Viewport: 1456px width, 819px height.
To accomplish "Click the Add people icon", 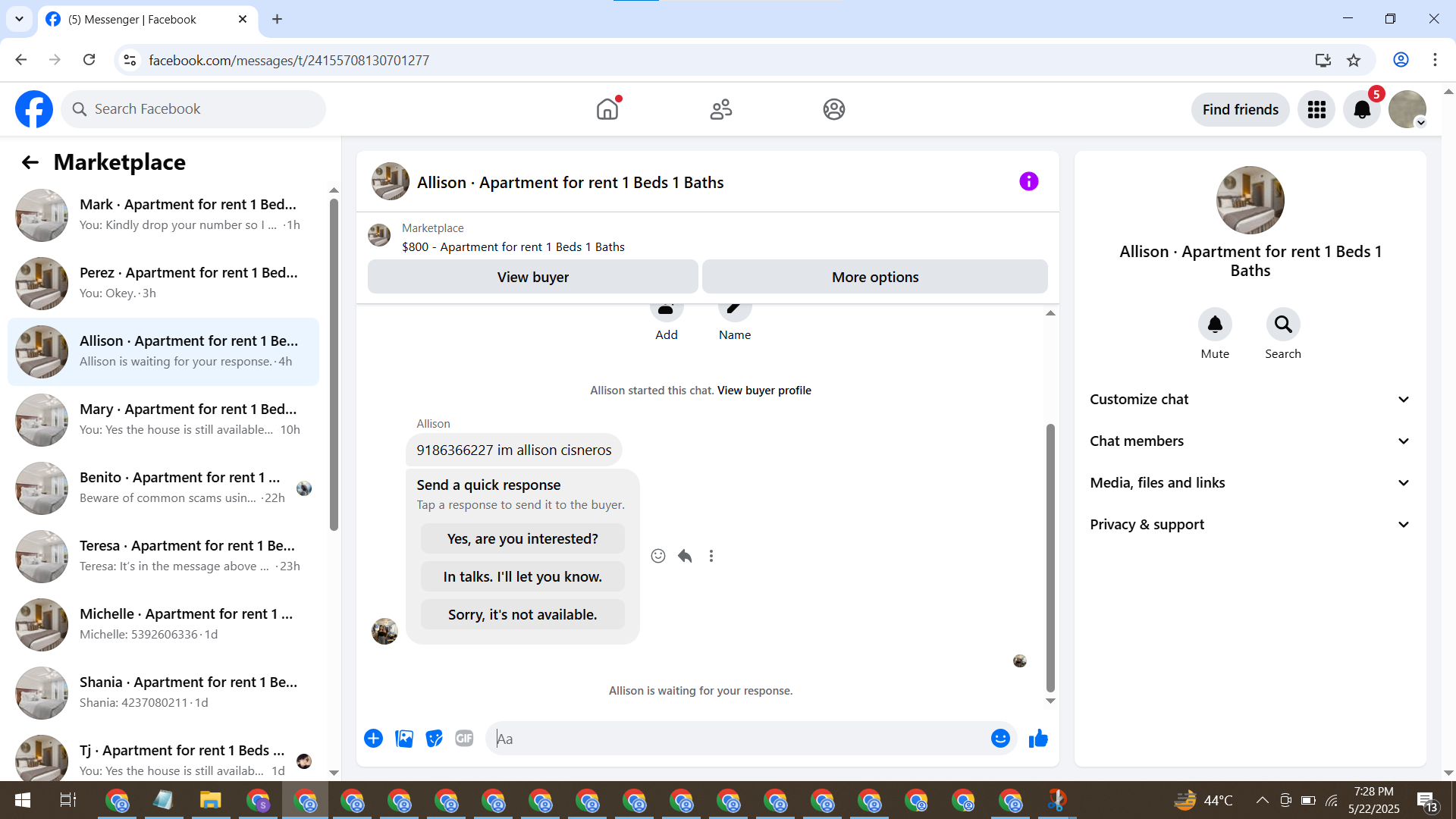I will [x=667, y=309].
